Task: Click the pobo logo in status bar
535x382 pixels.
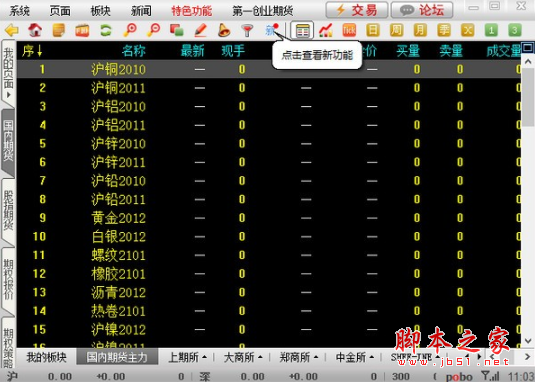Action: coord(459,377)
